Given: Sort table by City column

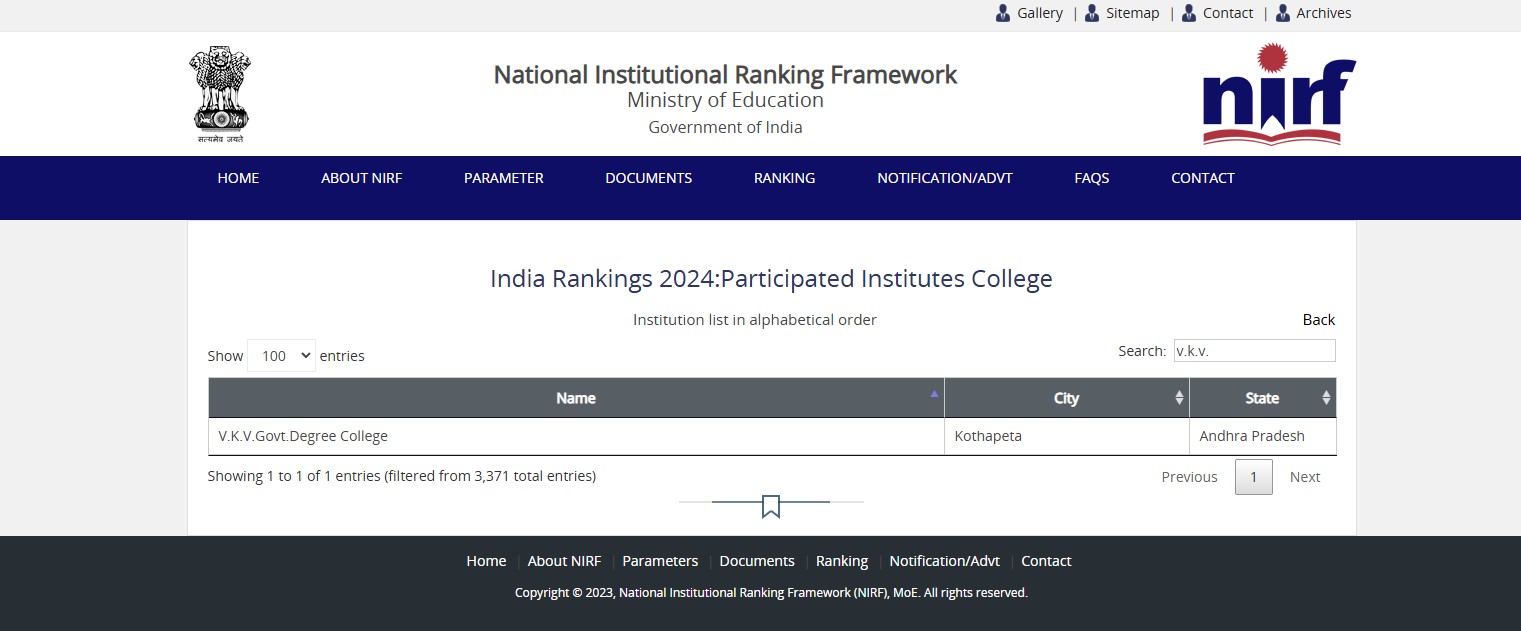Looking at the screenshot, I should 1066,398.
